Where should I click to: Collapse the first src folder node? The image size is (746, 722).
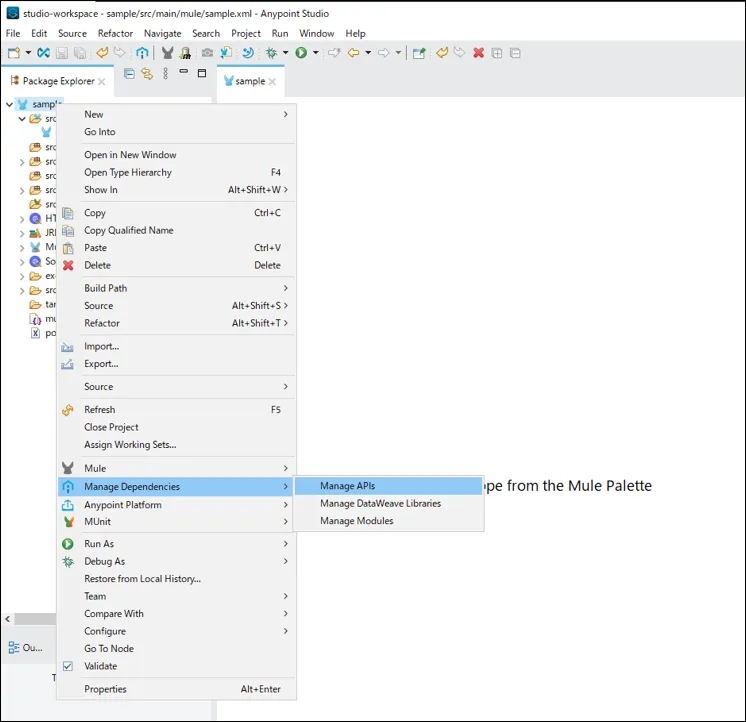point(22,118)
